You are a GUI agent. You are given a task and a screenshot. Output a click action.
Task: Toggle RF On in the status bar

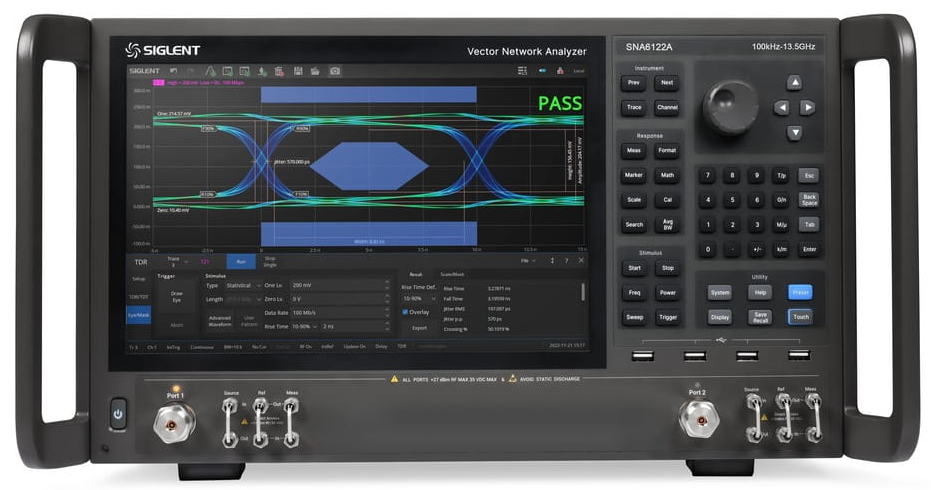click(305, 346)
